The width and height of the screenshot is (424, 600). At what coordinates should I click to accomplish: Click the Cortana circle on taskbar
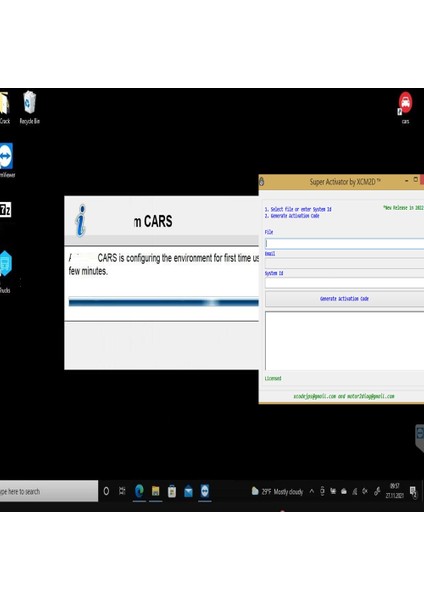[106, 491]
